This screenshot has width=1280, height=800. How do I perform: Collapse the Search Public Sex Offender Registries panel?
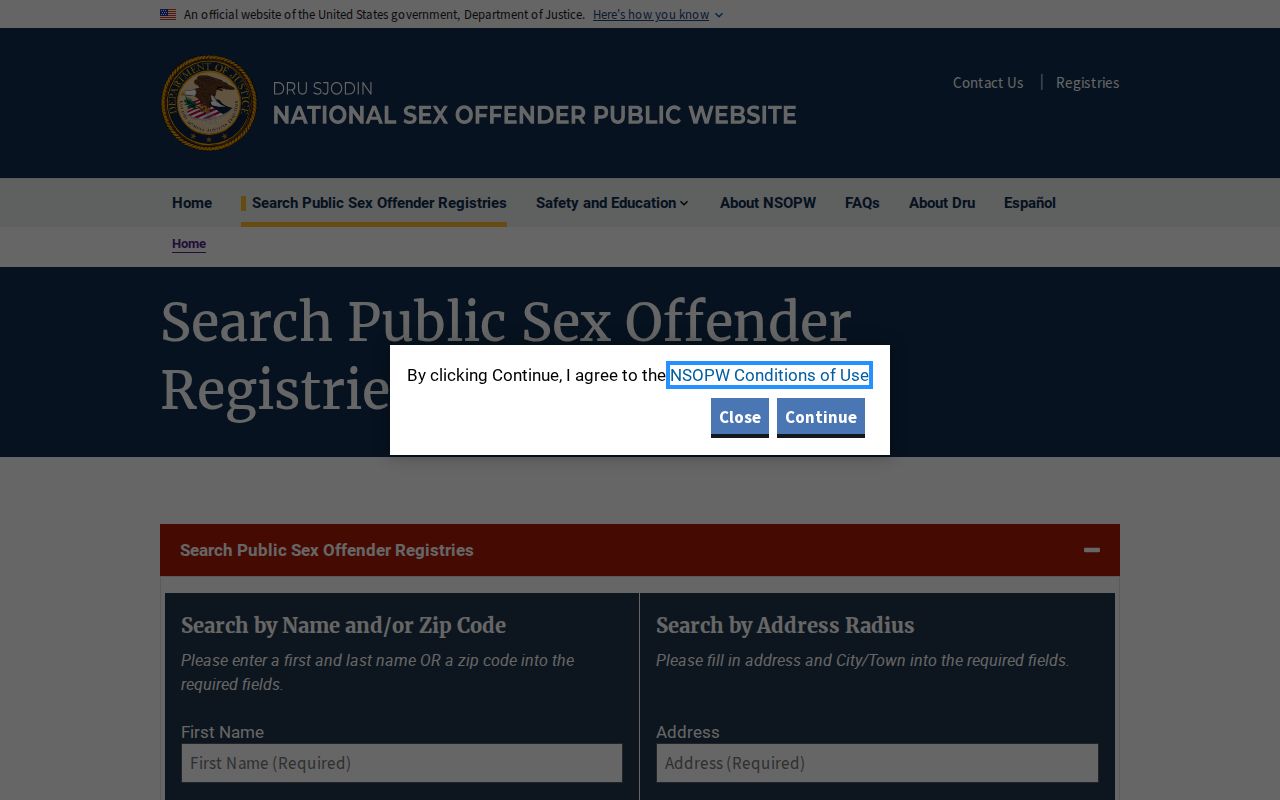pos(1092,550)
